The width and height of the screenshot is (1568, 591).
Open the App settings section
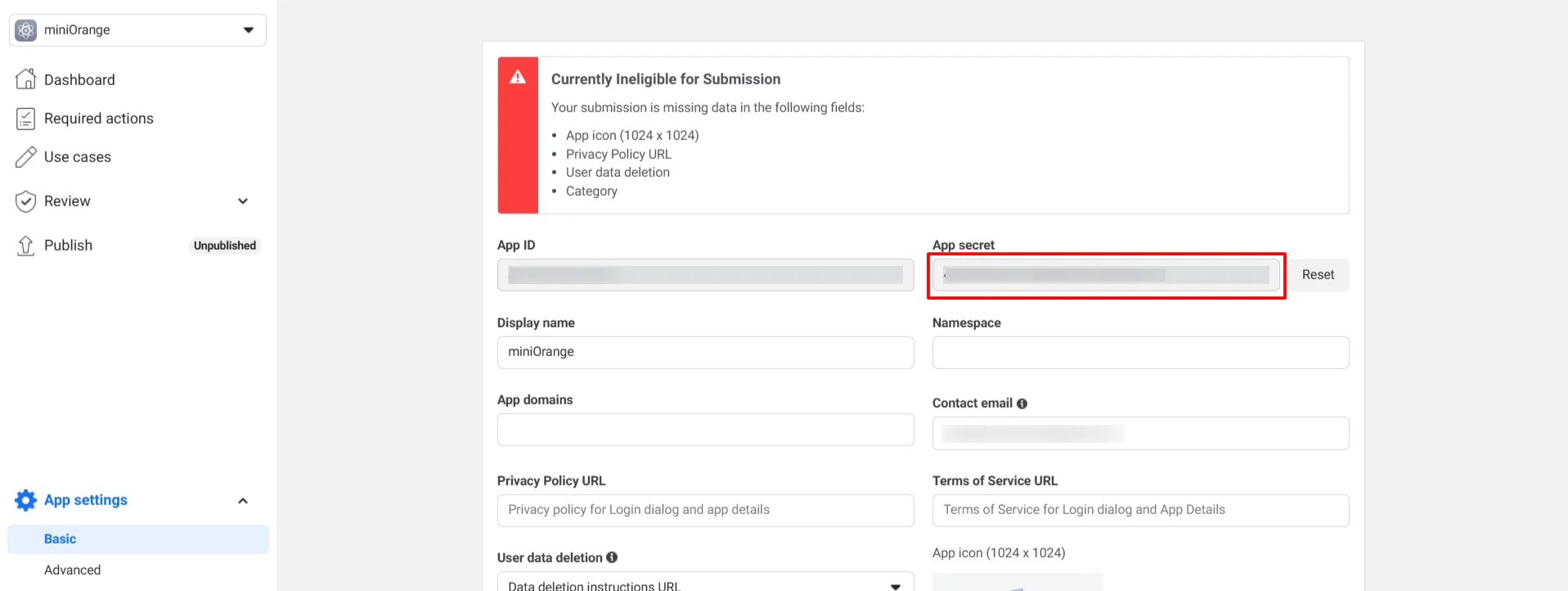86,500
